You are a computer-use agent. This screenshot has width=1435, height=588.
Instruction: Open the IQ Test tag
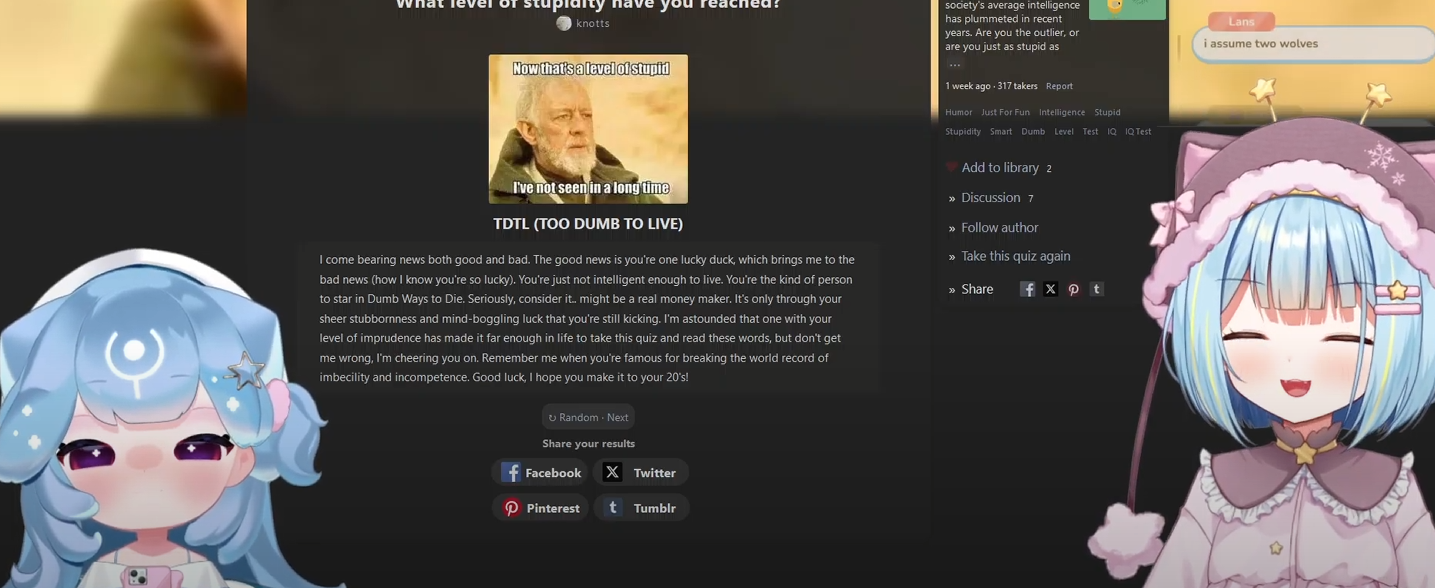coord(1138,131)
